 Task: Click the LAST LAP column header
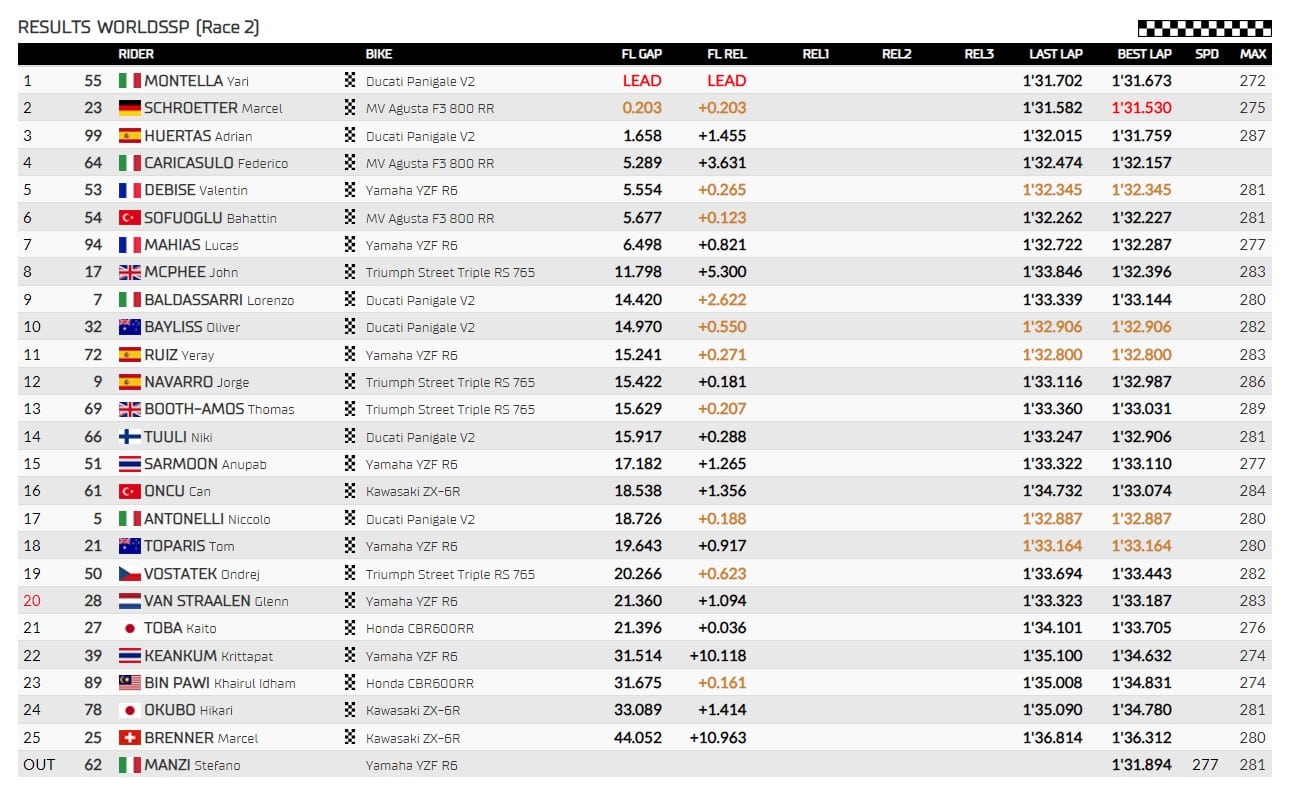point(1056,54)
